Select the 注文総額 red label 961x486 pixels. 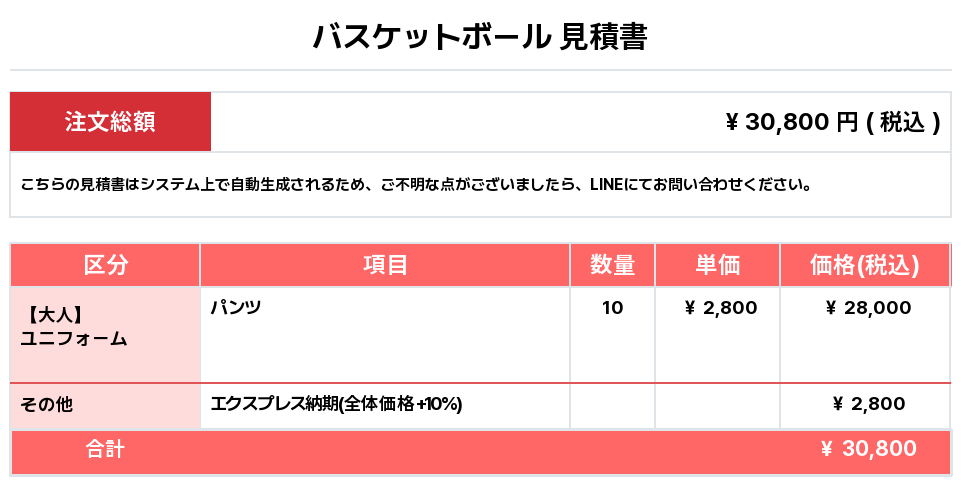110,122
